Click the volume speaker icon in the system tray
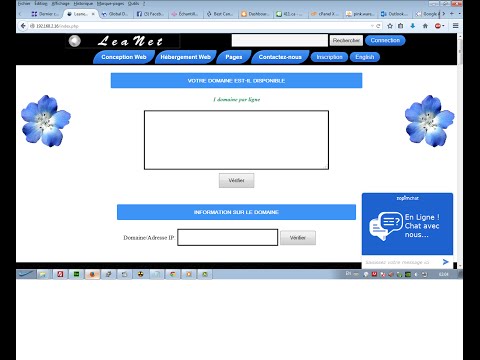This screenshot has height=360, width=480. point(416,274)
